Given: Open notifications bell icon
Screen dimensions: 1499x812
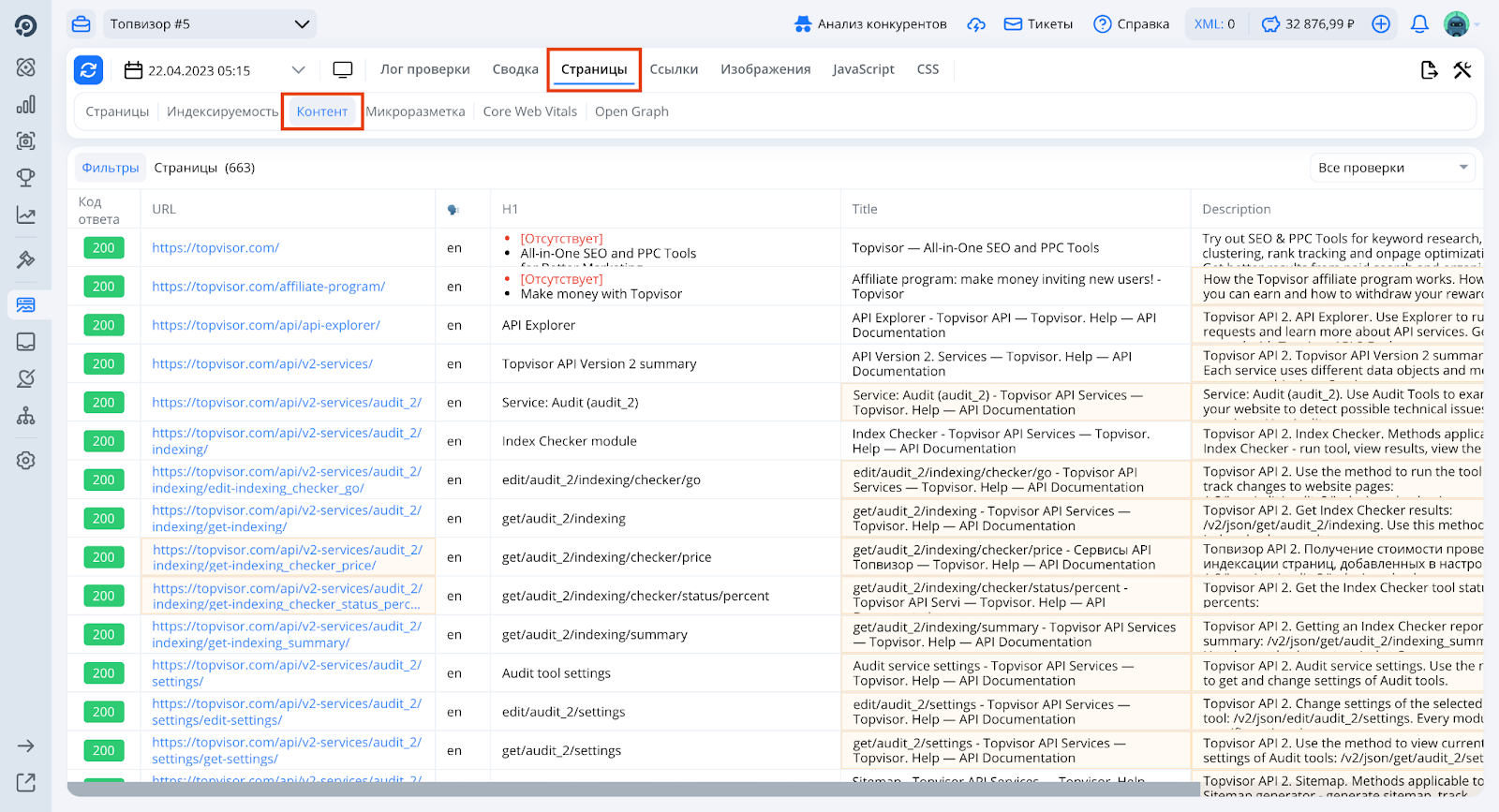Looking at the screenshot, I should pyautogui.click(x=1419, y=24).
